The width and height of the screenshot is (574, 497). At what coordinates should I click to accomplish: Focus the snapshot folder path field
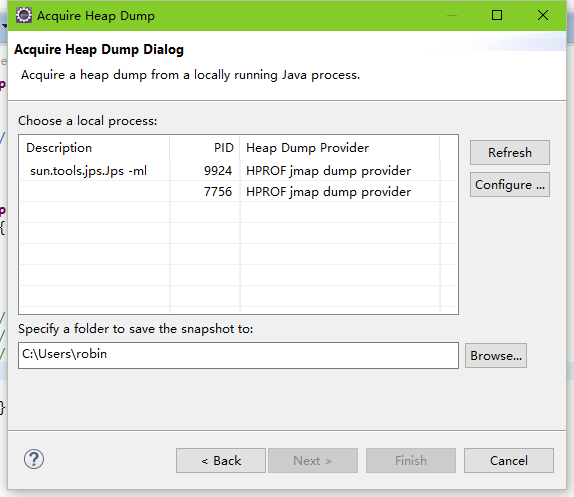click(238, 355)
